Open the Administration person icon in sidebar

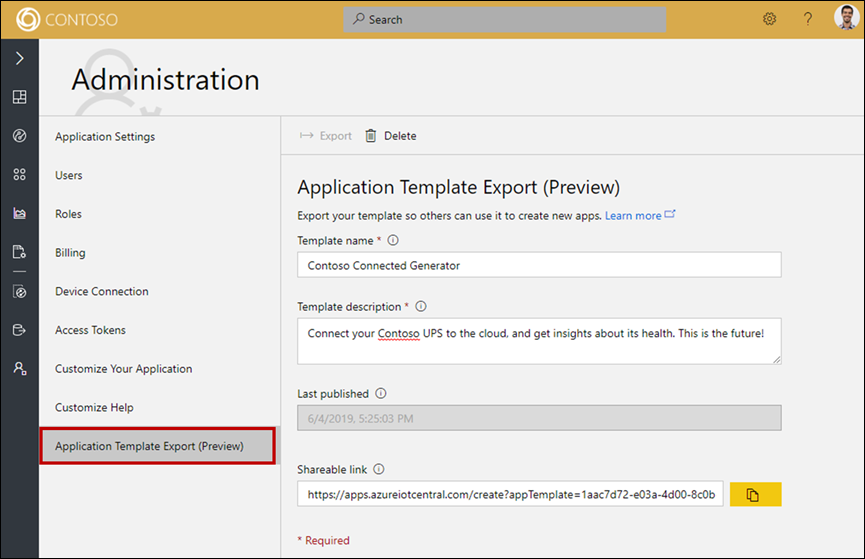[x=20, y=369]
